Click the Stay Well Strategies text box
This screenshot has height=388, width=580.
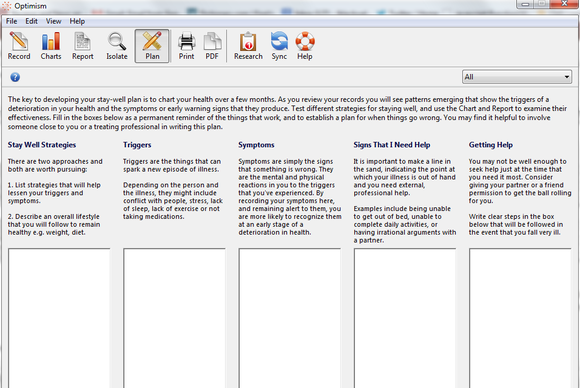point(59,318)
